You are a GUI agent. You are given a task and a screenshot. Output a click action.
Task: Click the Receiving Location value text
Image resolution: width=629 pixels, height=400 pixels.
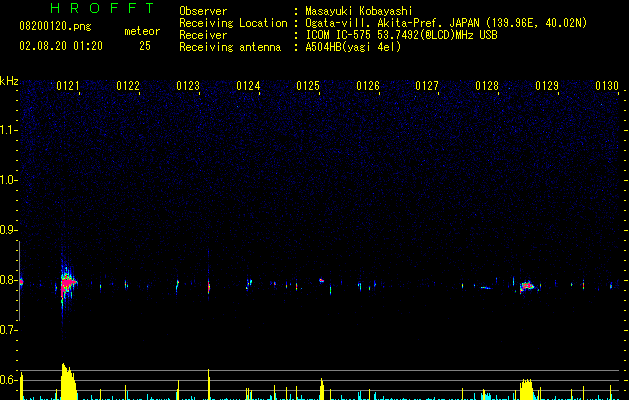446,23
